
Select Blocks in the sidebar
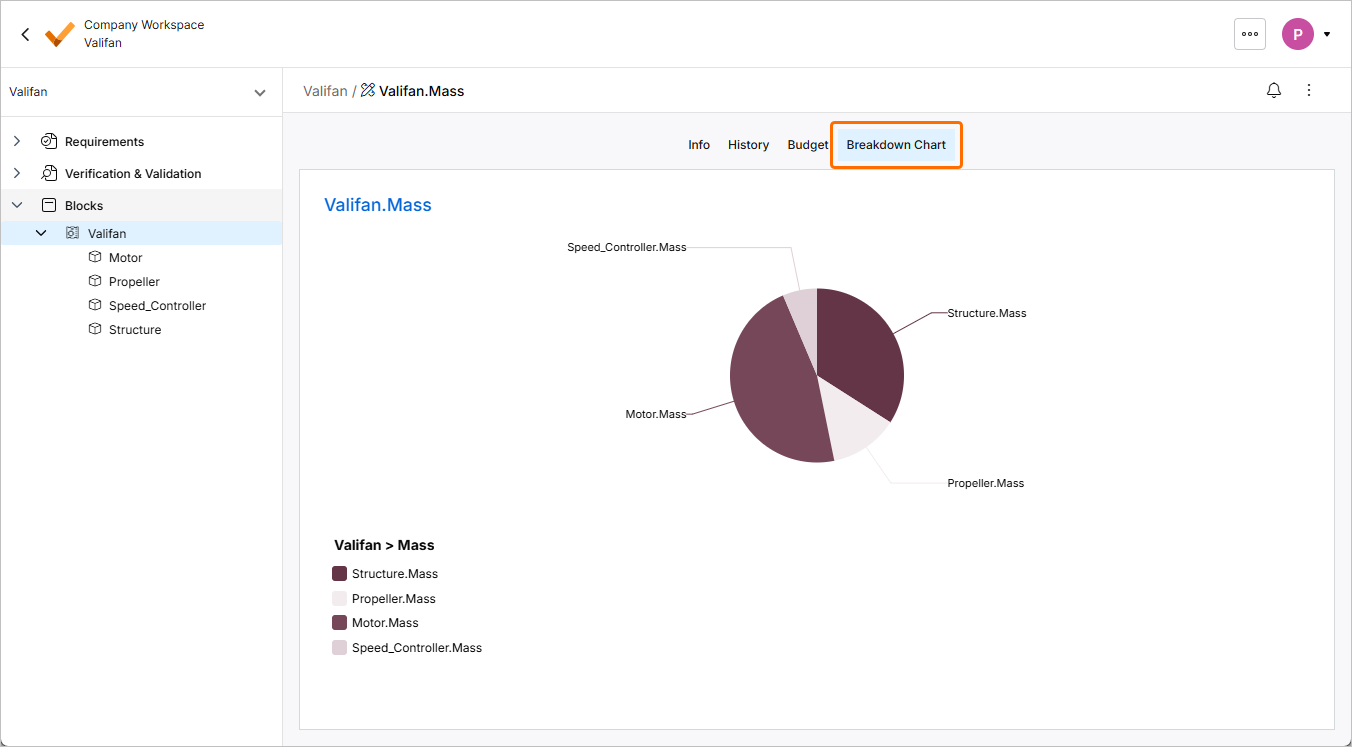pos(84,206)
